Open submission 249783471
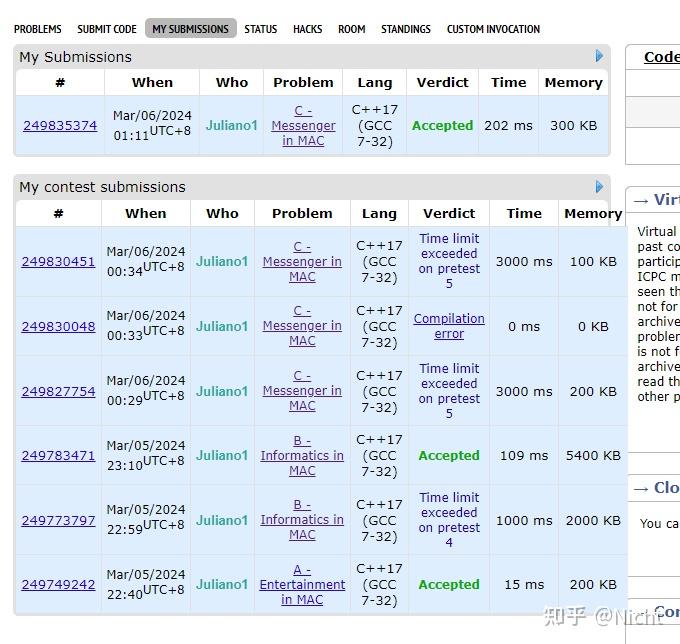 click(58, 456)
